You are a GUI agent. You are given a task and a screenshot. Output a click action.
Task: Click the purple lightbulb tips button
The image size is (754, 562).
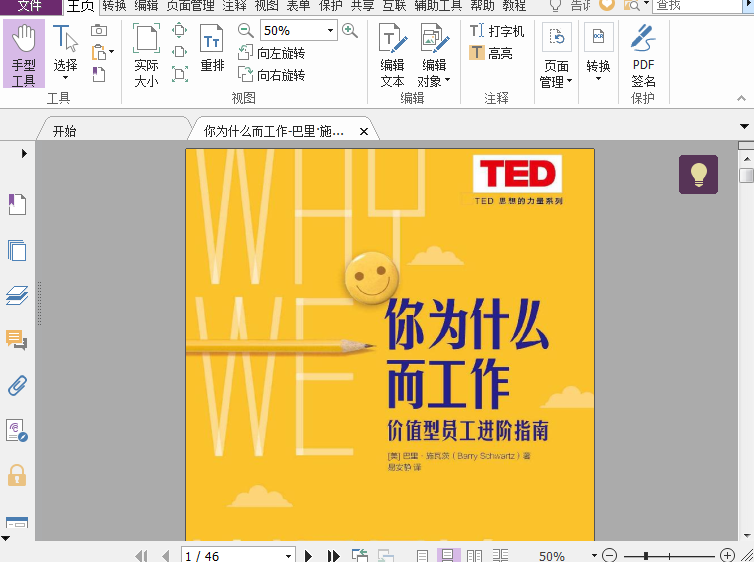698,175
